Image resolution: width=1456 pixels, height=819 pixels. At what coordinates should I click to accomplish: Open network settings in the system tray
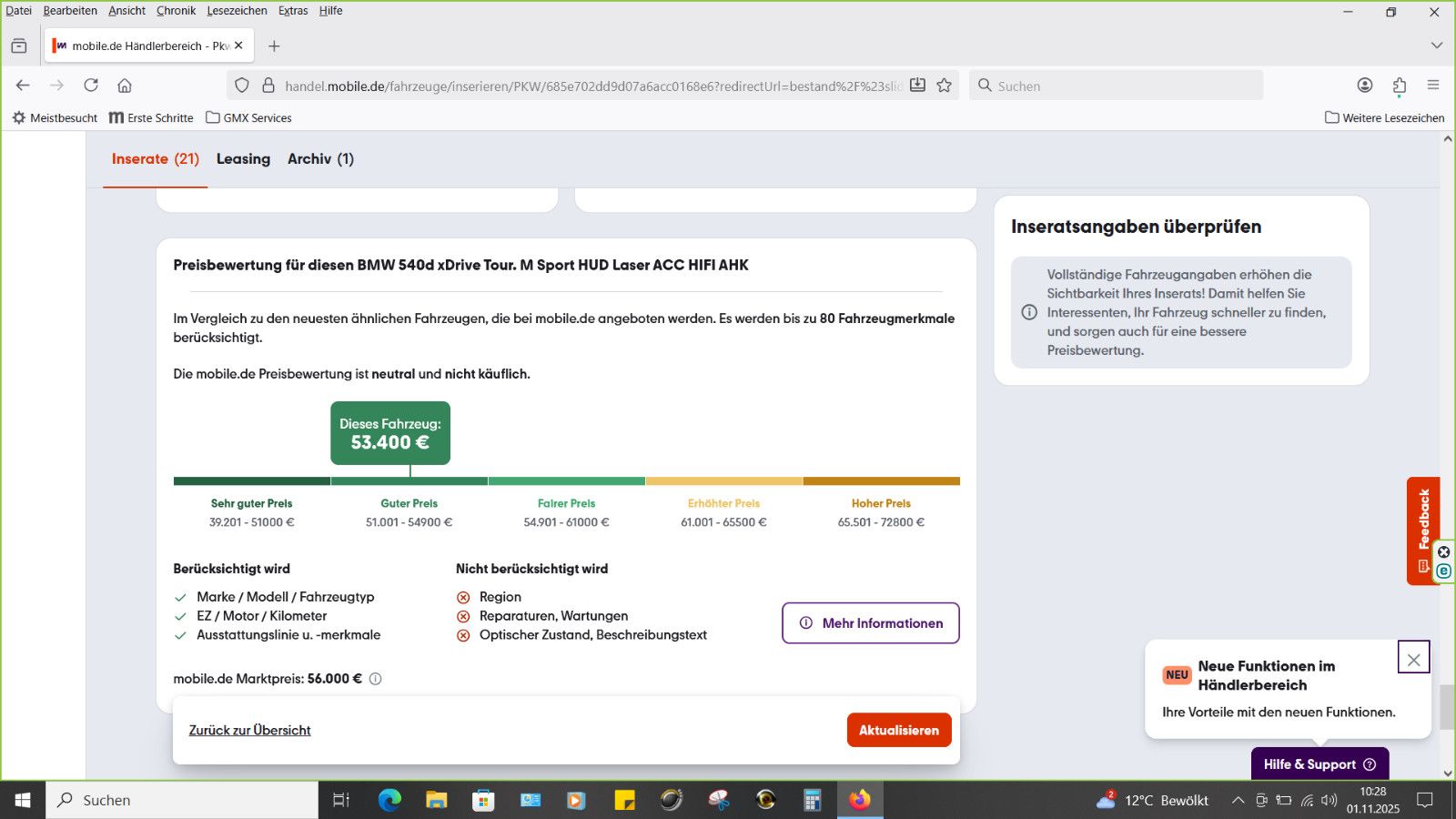(1307, 800)
